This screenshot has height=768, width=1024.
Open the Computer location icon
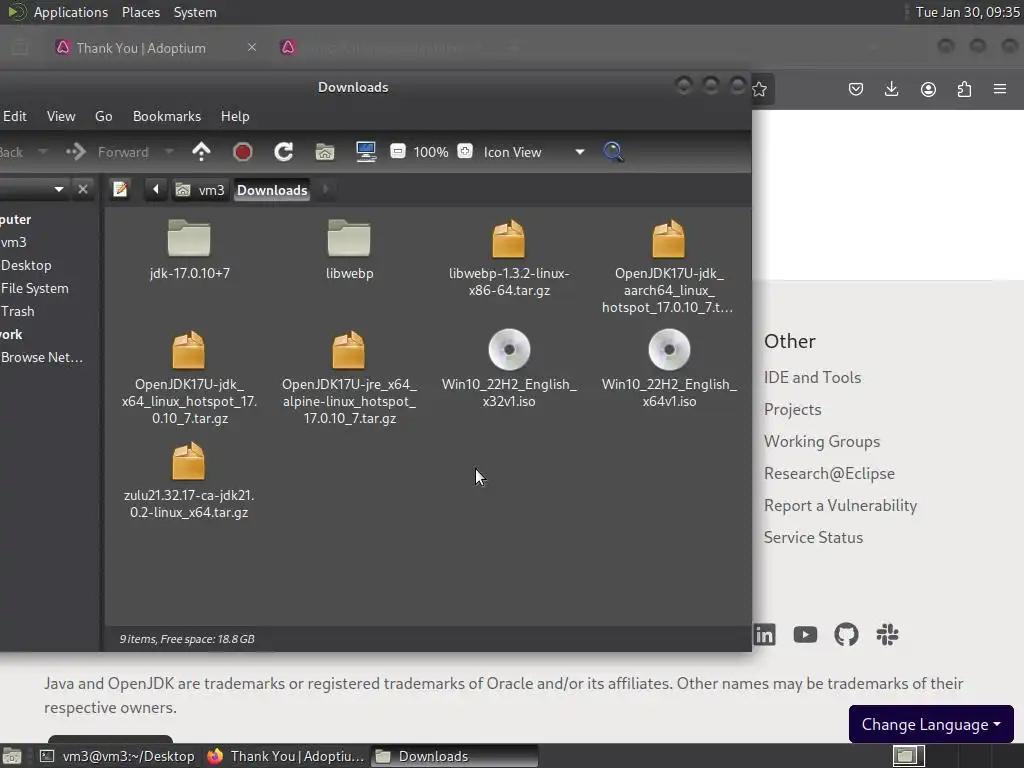(366, 152)
